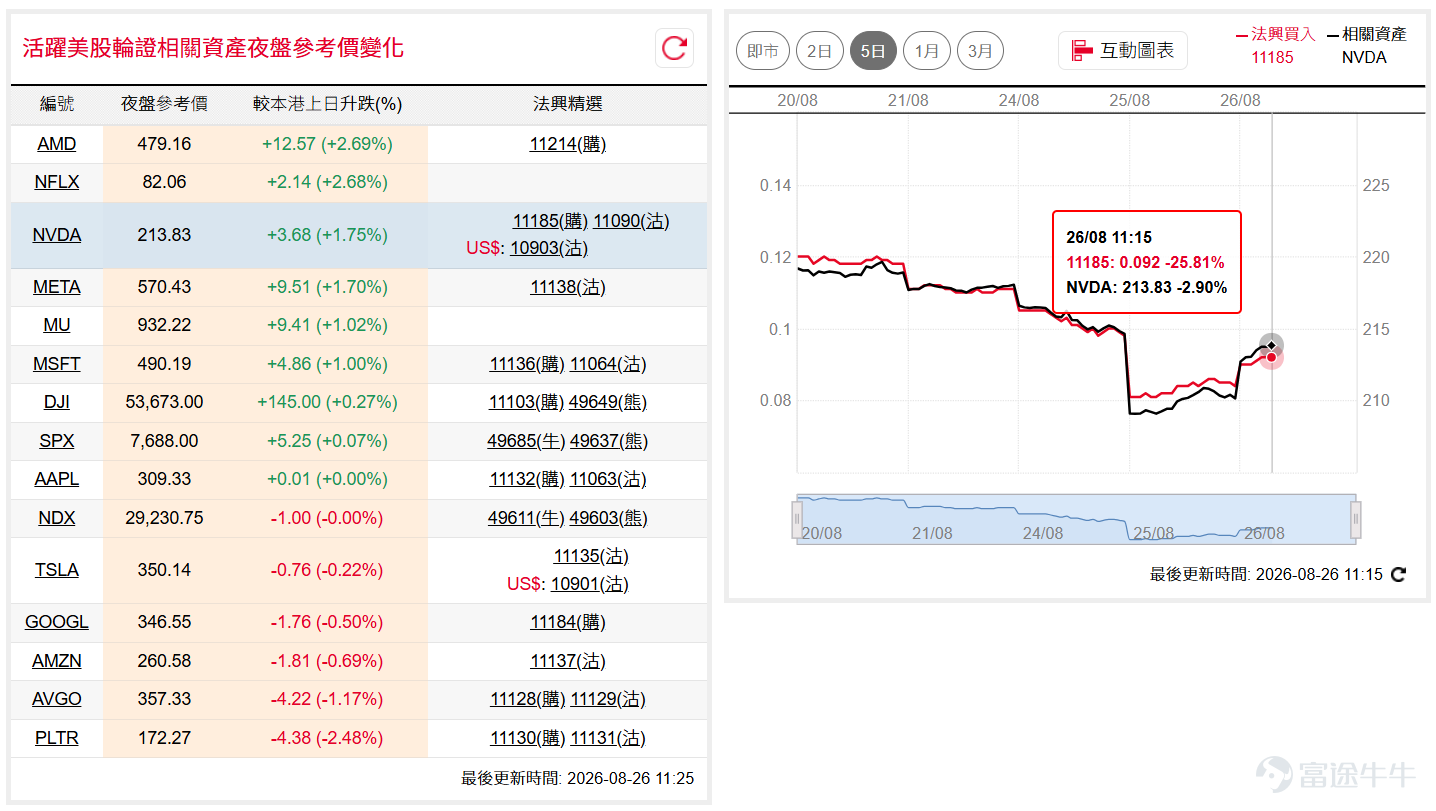The image size is (1436, 811).
Task: Select the 5日 chart range
Action: pyautogui.click(x=873, y=51)
